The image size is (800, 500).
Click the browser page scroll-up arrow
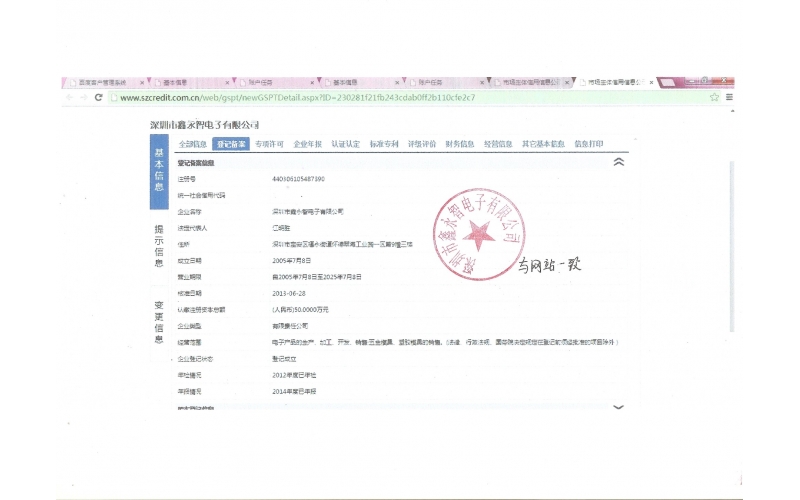pos(733,111)
